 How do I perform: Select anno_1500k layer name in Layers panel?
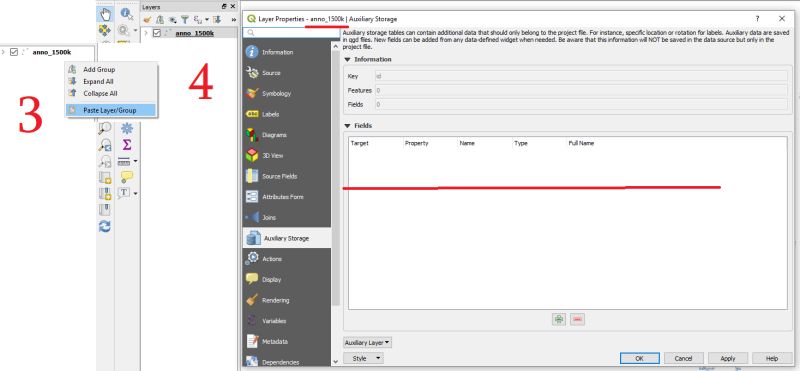coord(194,33)
